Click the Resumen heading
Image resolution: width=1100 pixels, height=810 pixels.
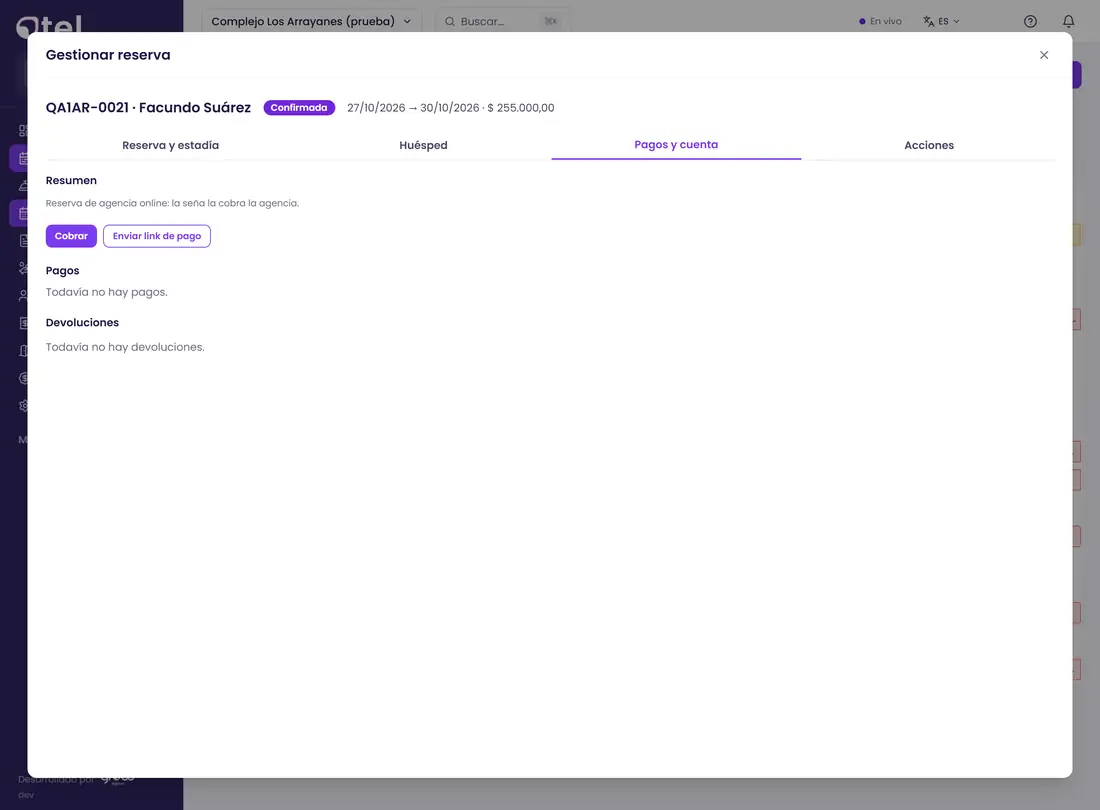[x=71, y=180]
